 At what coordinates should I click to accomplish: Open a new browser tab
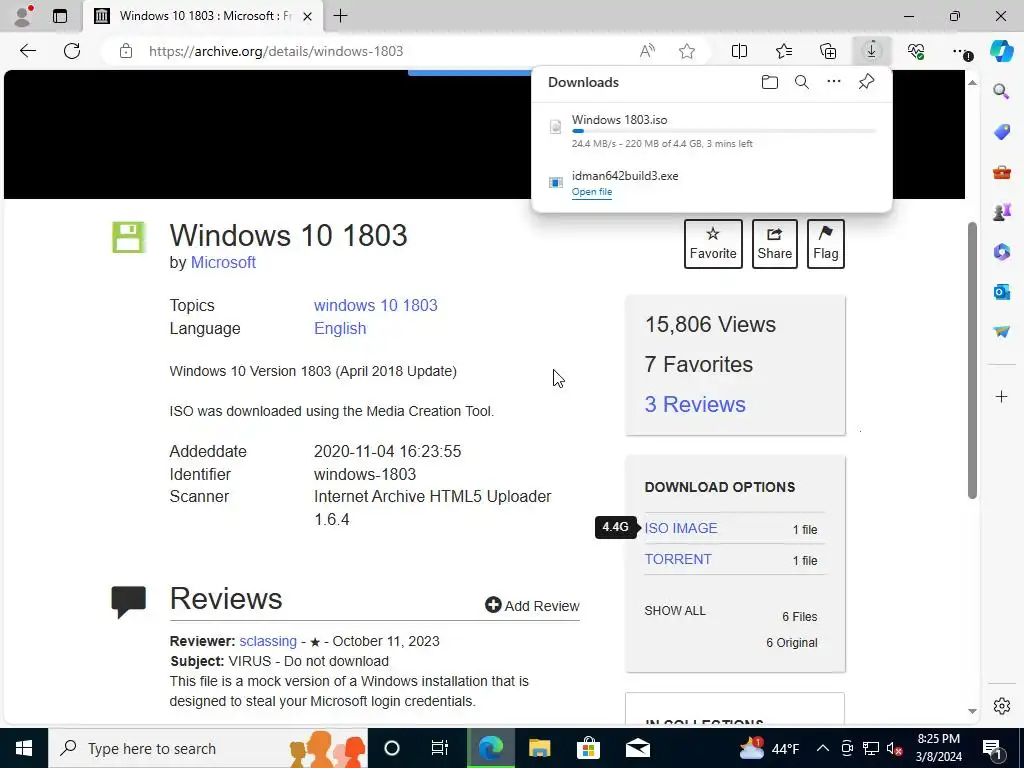(340, 16)
